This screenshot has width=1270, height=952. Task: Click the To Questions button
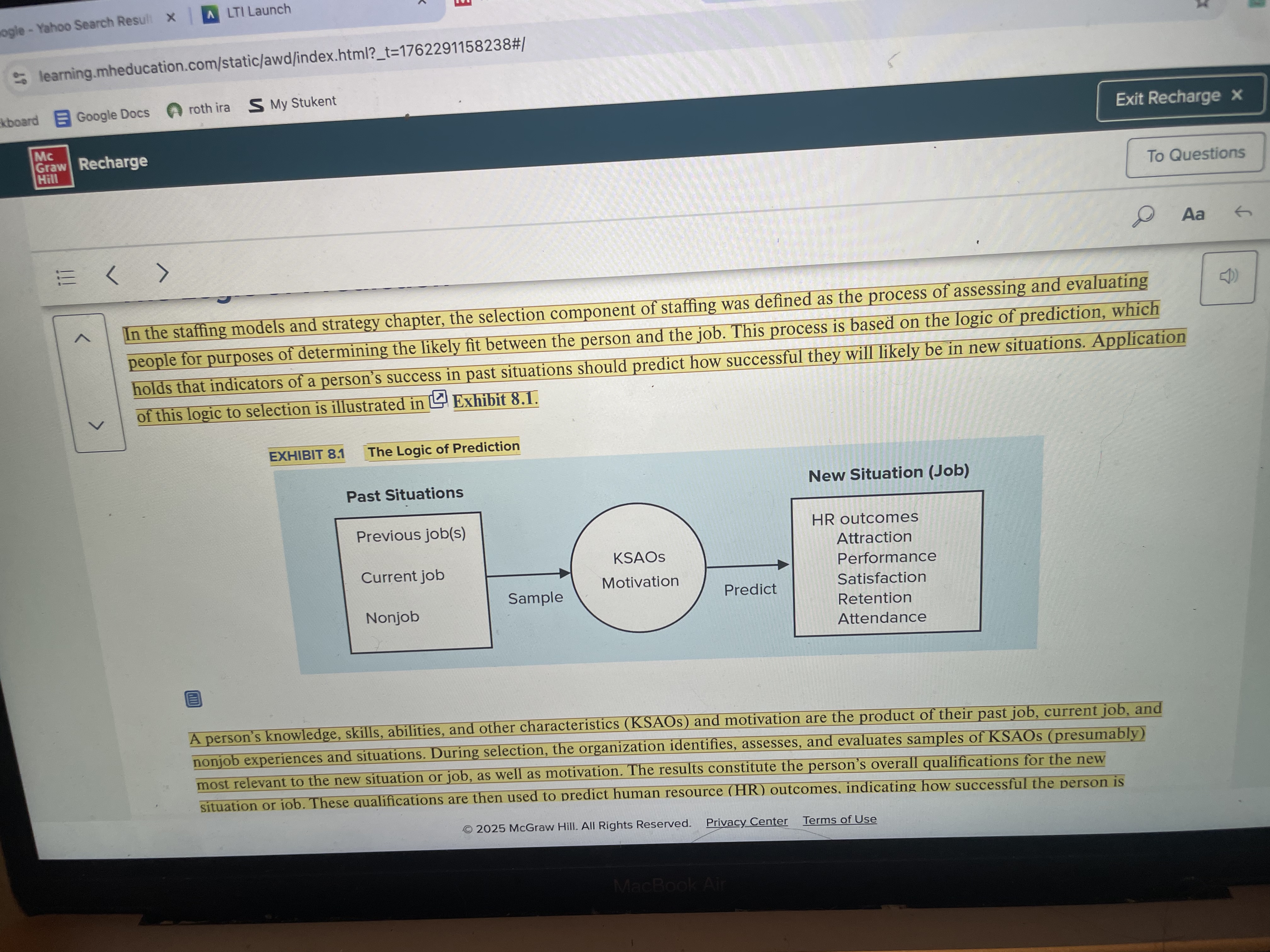[x=1195, y=154]
